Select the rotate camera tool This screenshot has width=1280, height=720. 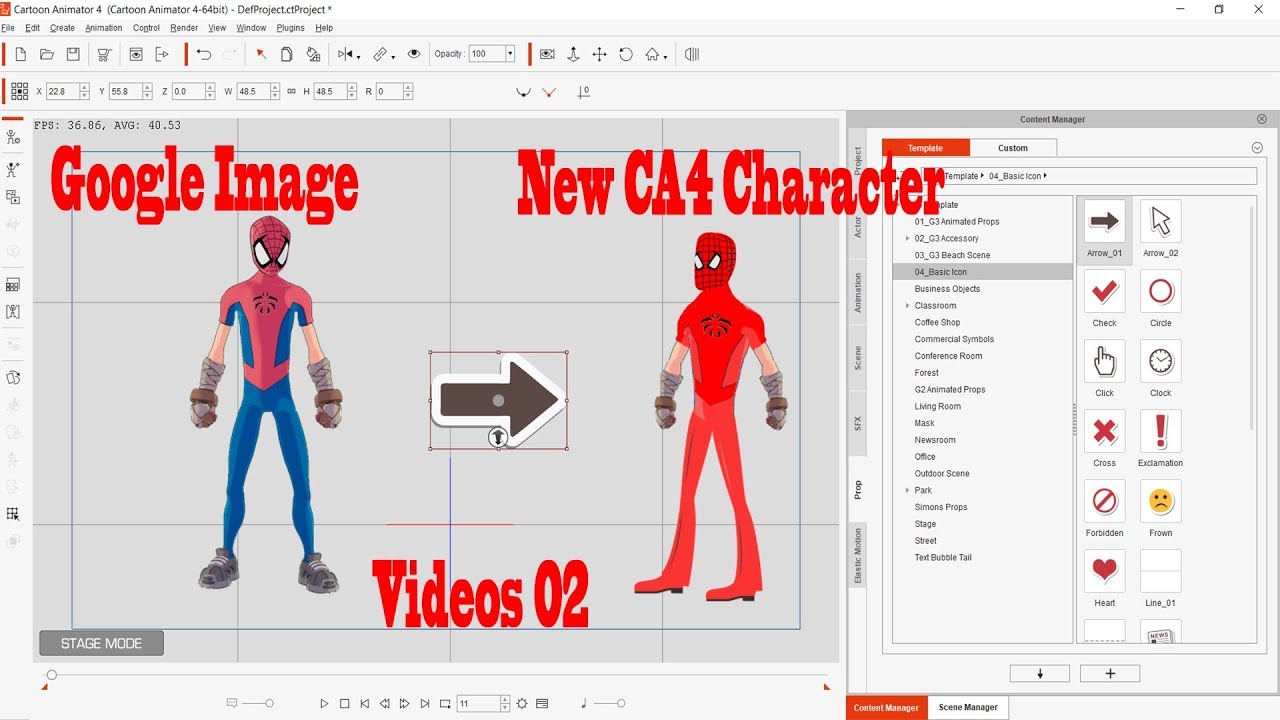626,54
